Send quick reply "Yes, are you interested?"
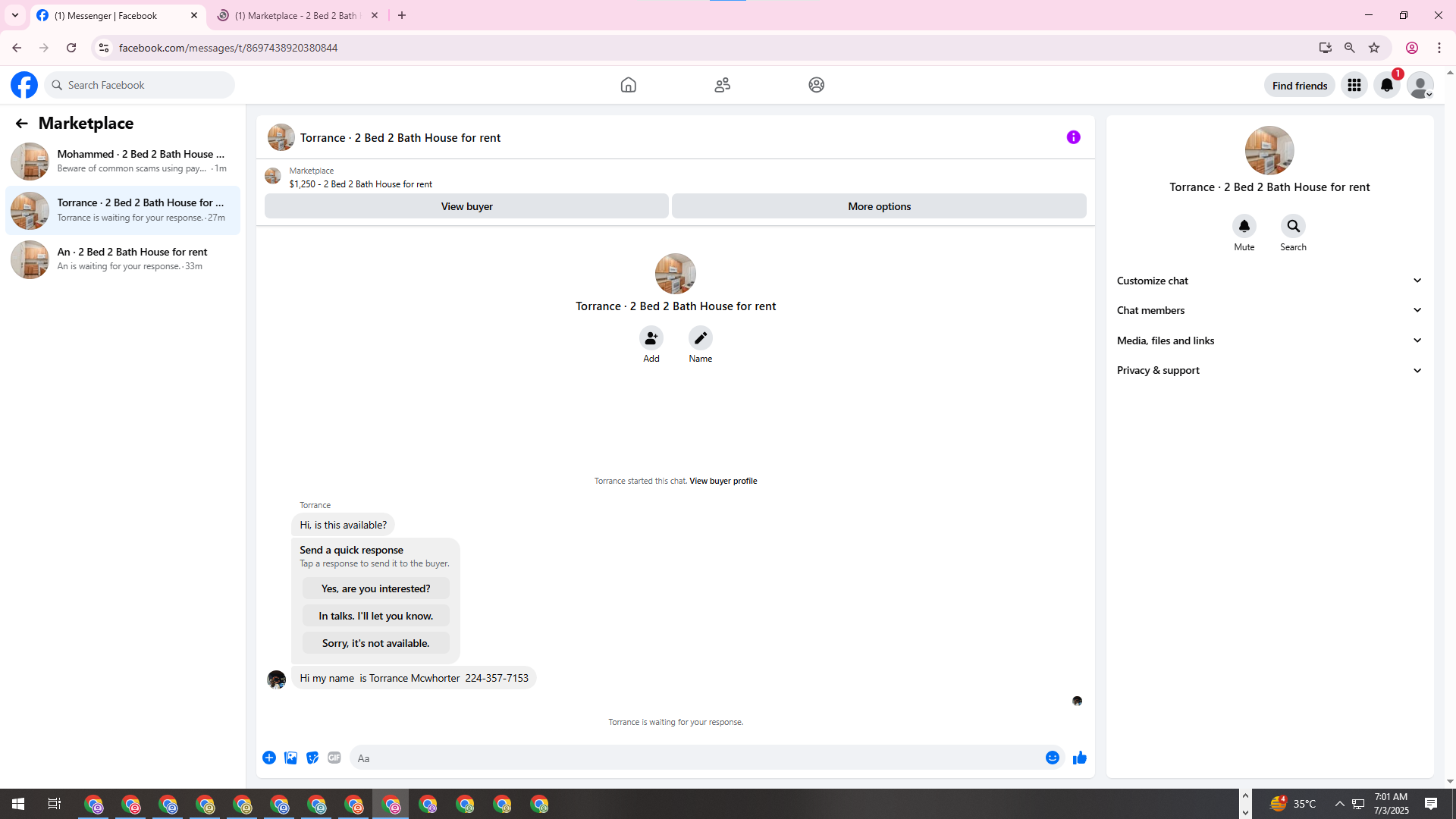 pos(375,588)
